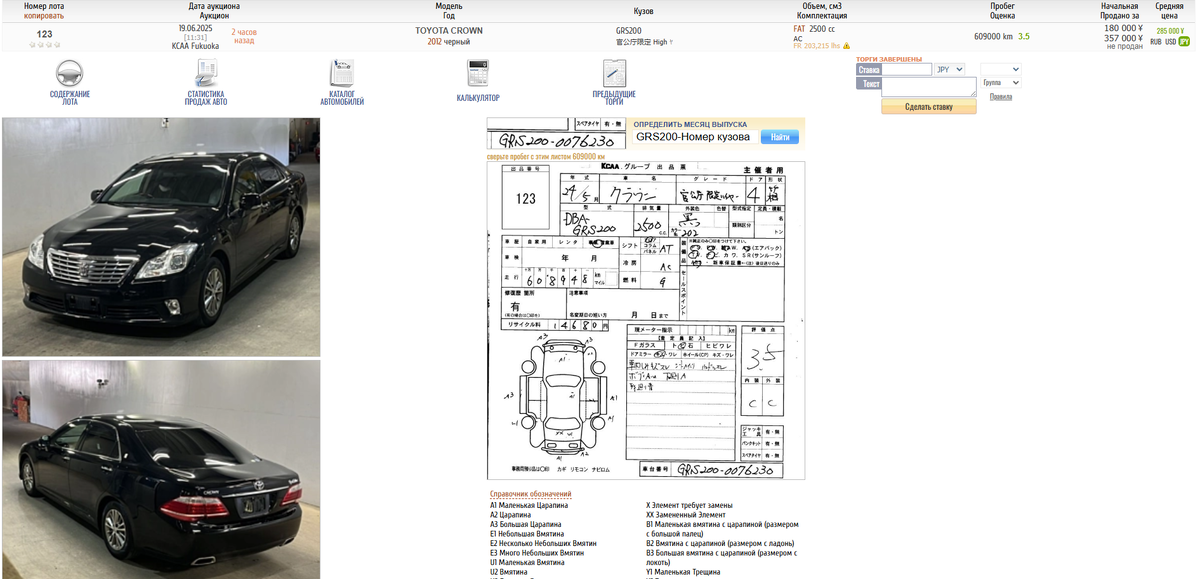Switch price currency to USD
The width and height of the screenshot is (1200, 579).
point(1170,42)
